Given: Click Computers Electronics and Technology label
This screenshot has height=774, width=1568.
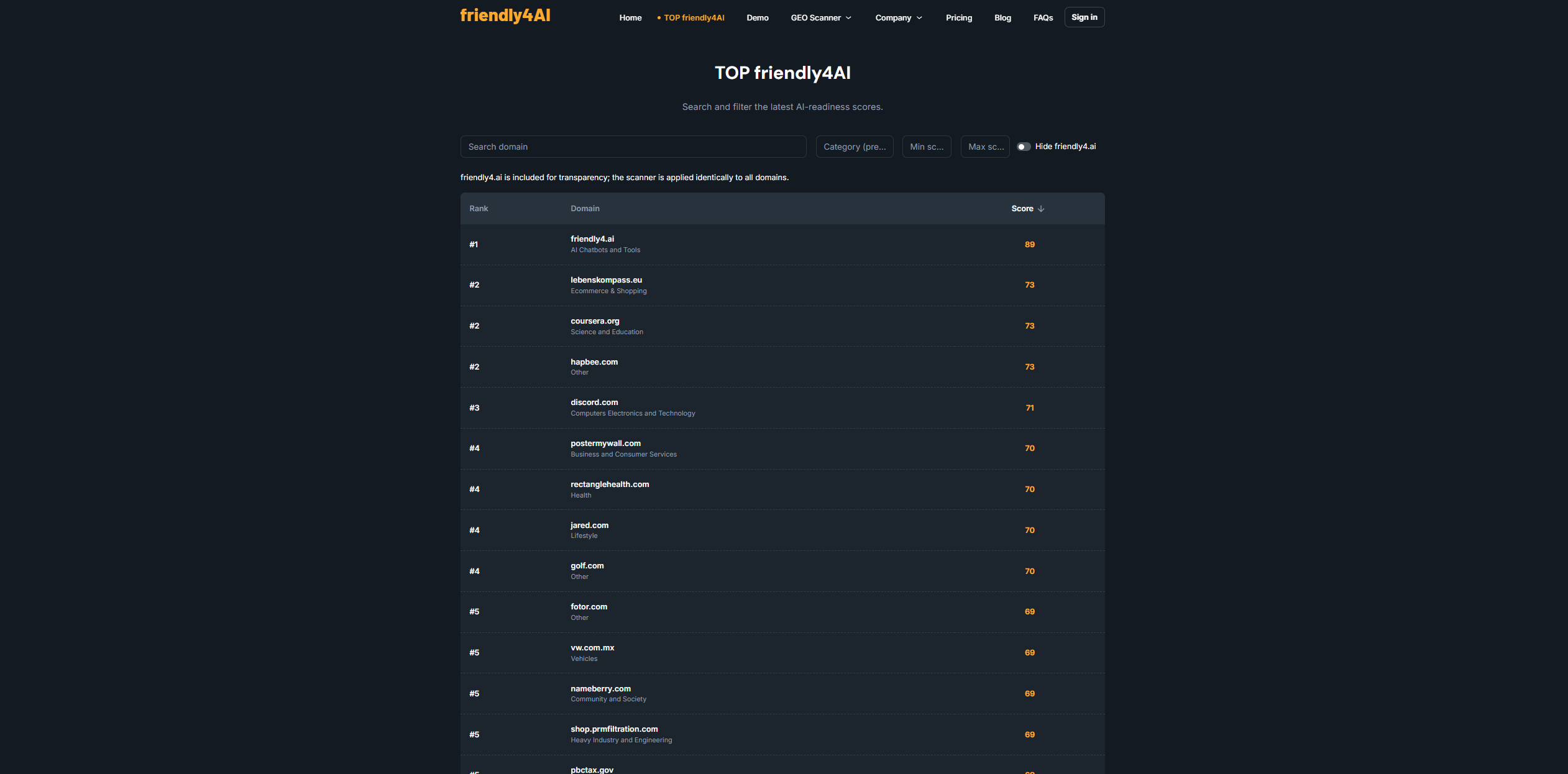Looking at the screenshot, I should tap(633, 414).
